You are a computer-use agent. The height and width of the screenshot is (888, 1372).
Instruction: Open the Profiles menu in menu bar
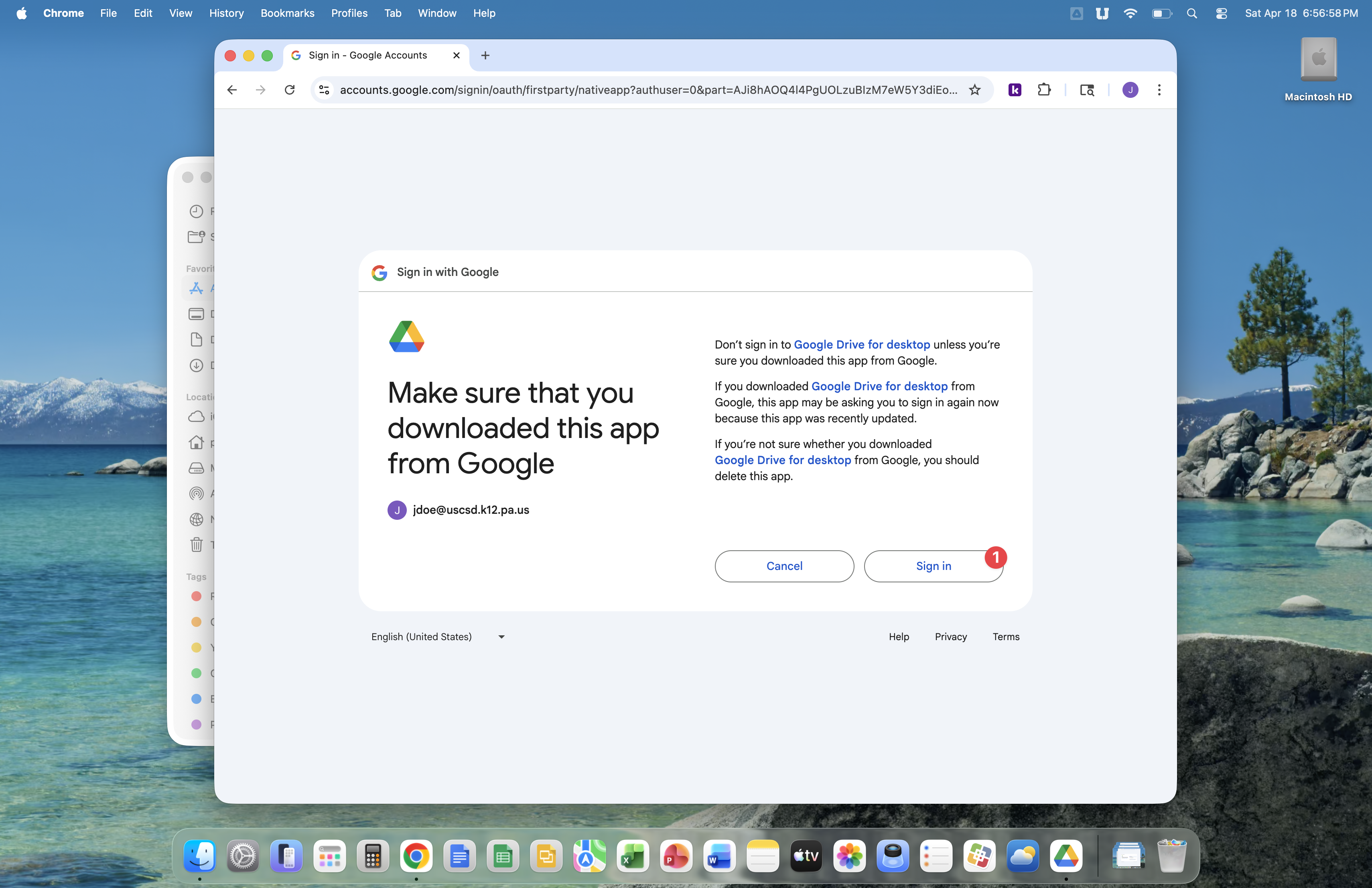349,13
